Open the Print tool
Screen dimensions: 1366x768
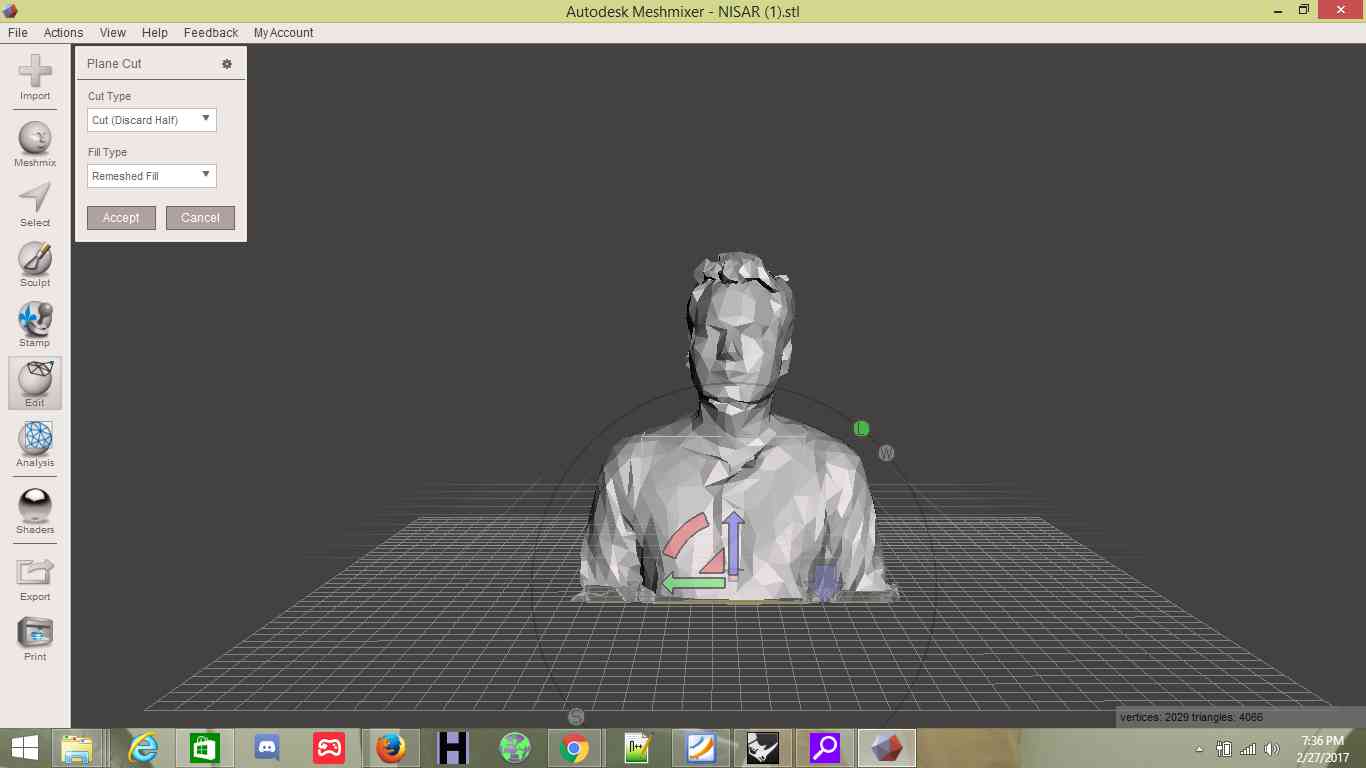point(35,638)
